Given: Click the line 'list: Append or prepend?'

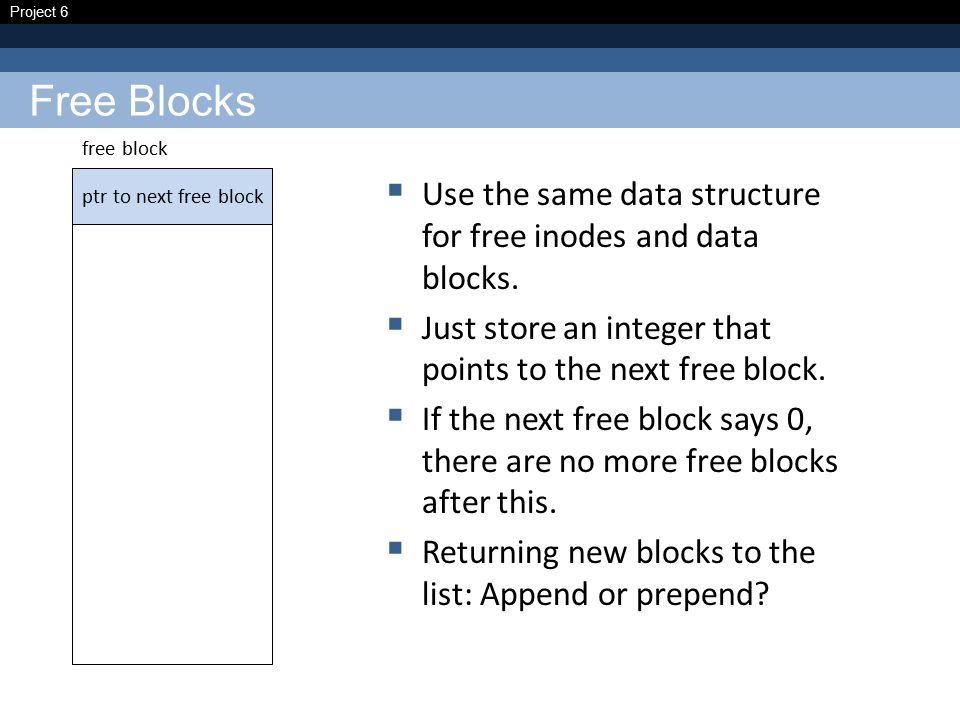Looking at the screenshot, I should pos(595,594).
